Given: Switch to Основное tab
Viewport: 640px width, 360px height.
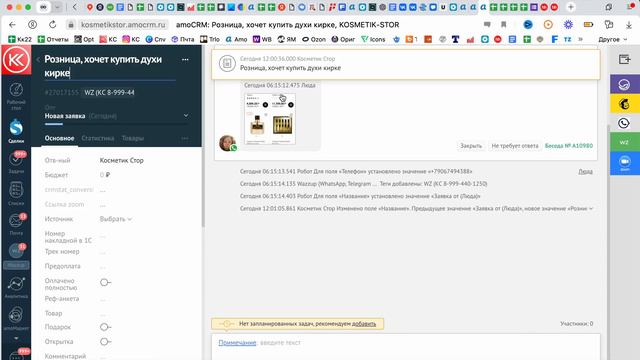Looking at the screenshot, I should point(60,138).
